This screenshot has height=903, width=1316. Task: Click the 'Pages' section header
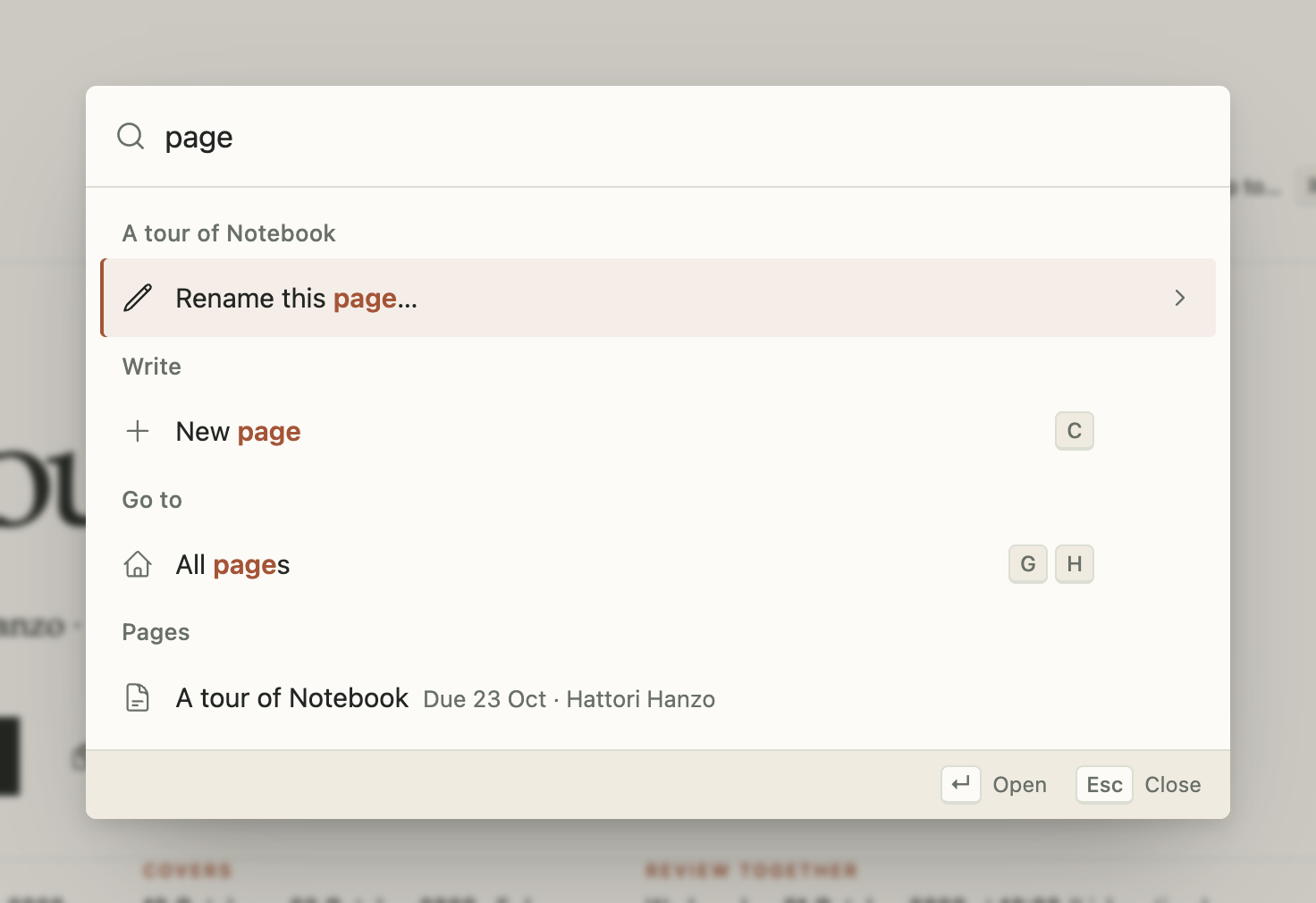156,632
